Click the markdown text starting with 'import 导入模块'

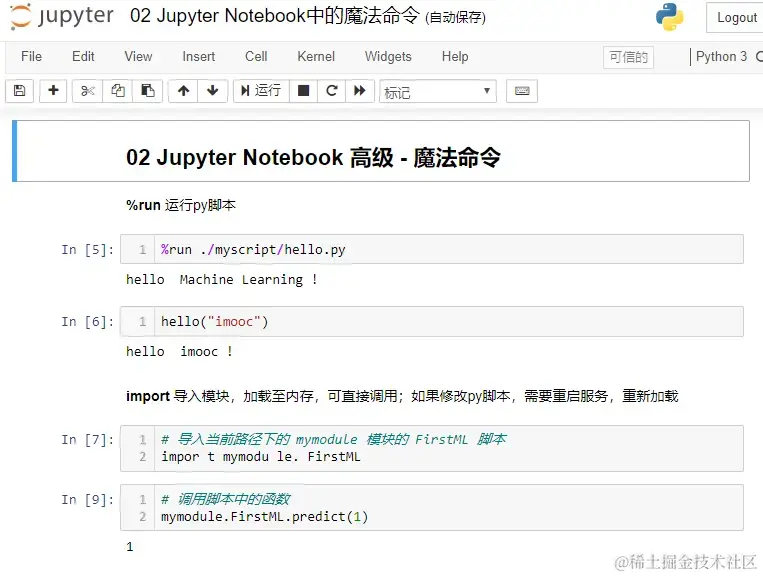point(402,397)
